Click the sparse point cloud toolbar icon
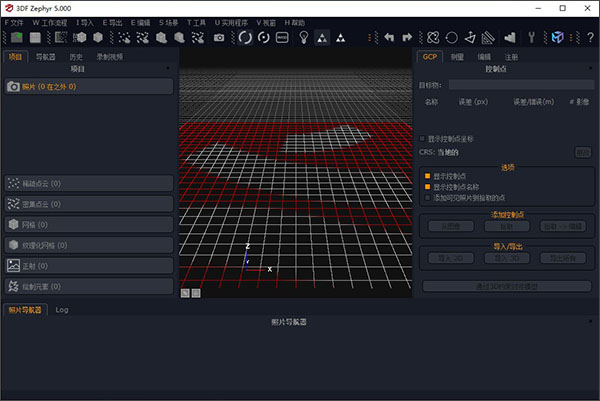Screen dimensions: 600x401 tap(124, 37)
